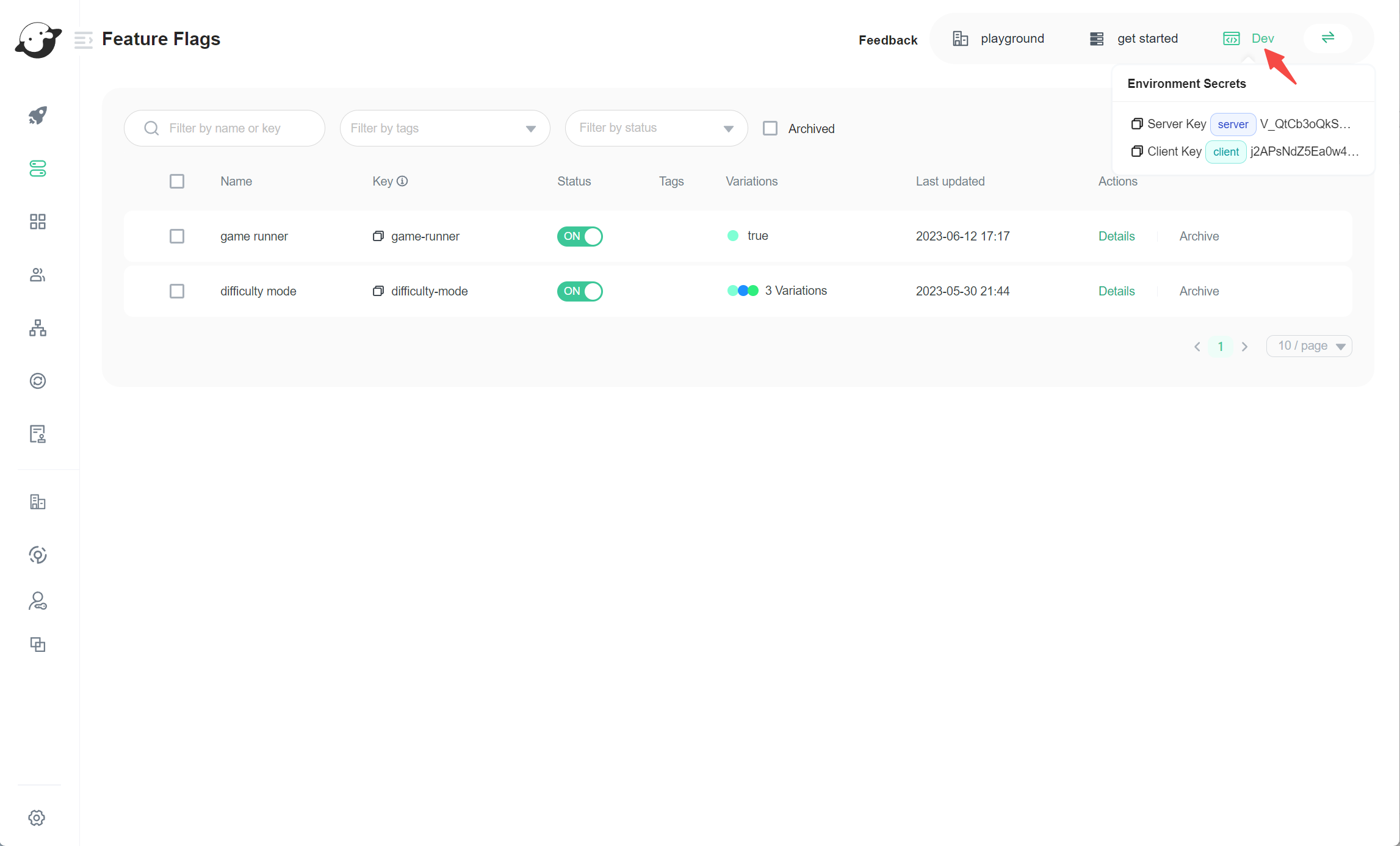Viewport: 1400px width, 846px height.
Task: Copy the Client Key secret
Action: (x=1136, y=151)
